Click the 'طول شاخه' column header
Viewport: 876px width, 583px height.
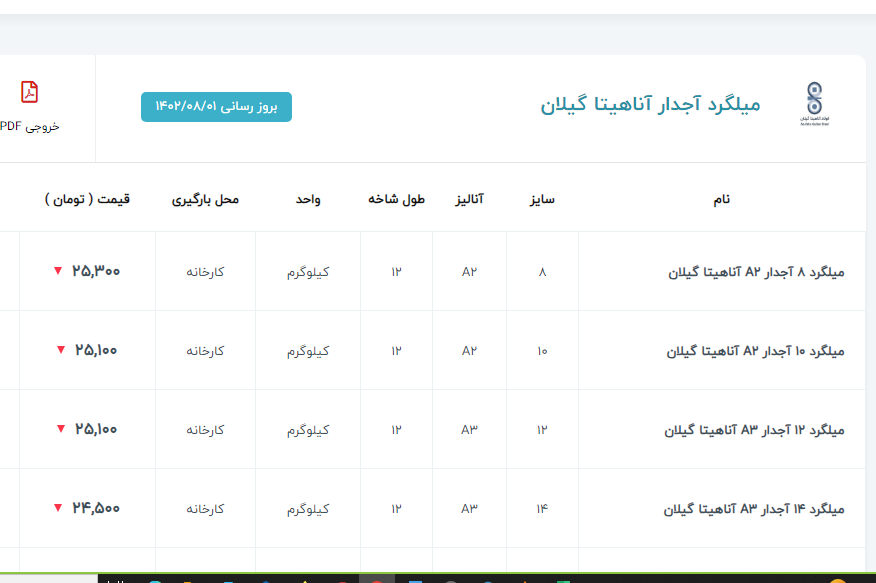click(396, 199)
